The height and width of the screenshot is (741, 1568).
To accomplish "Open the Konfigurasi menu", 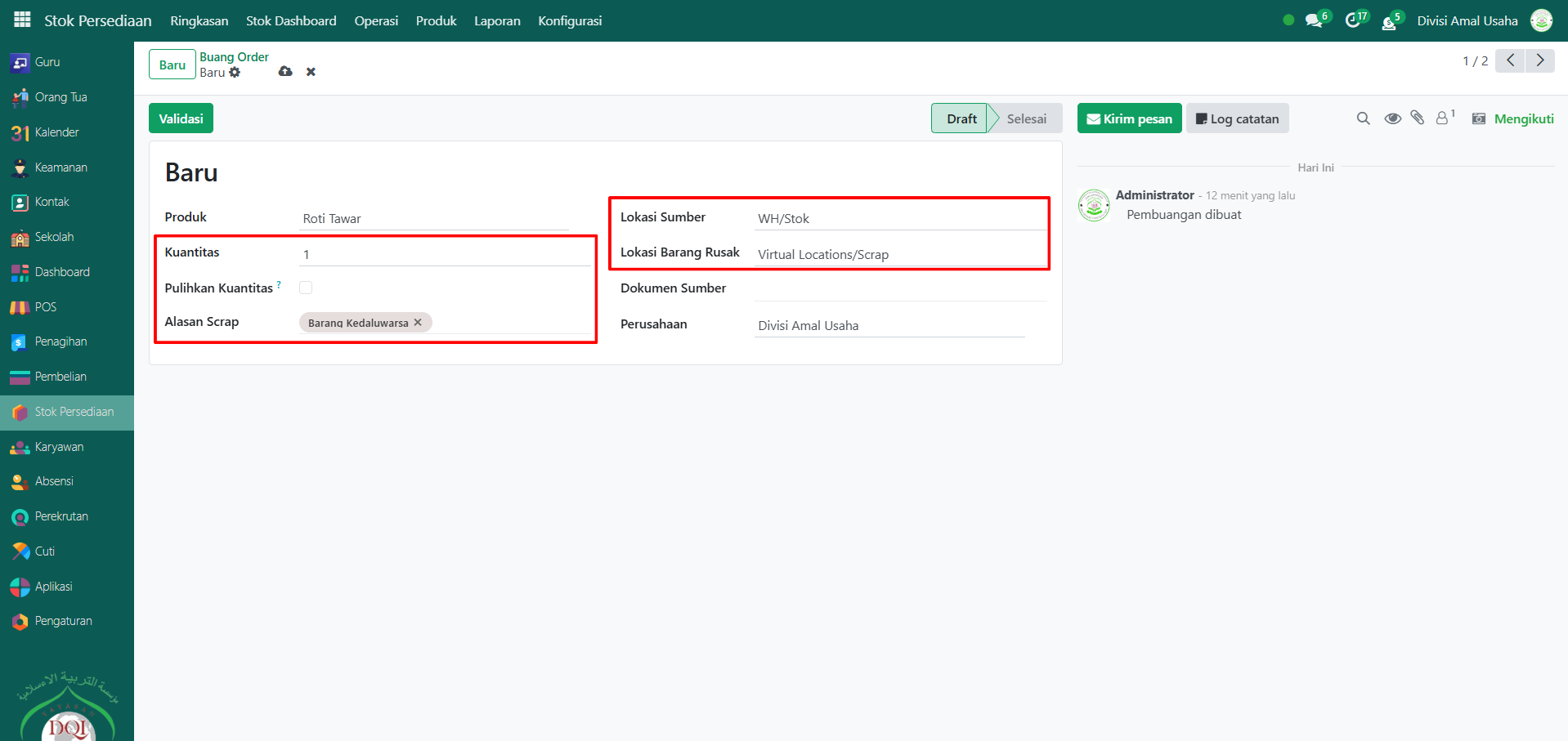I will 570,21.
